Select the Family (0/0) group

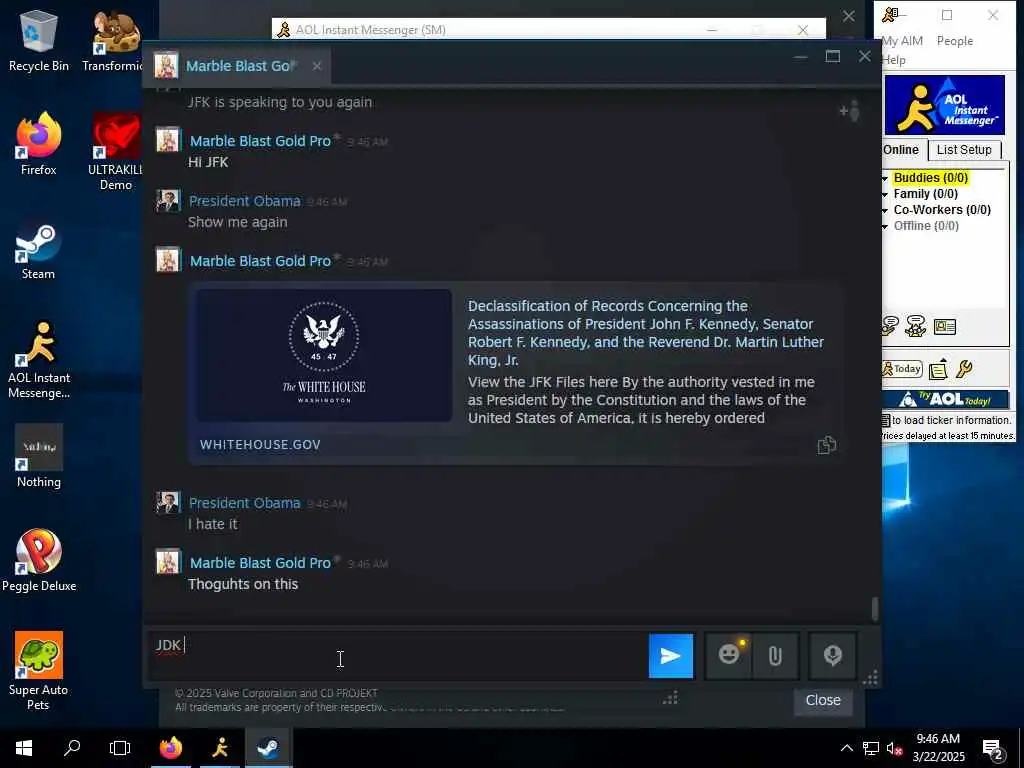click(x=925, y=194)
